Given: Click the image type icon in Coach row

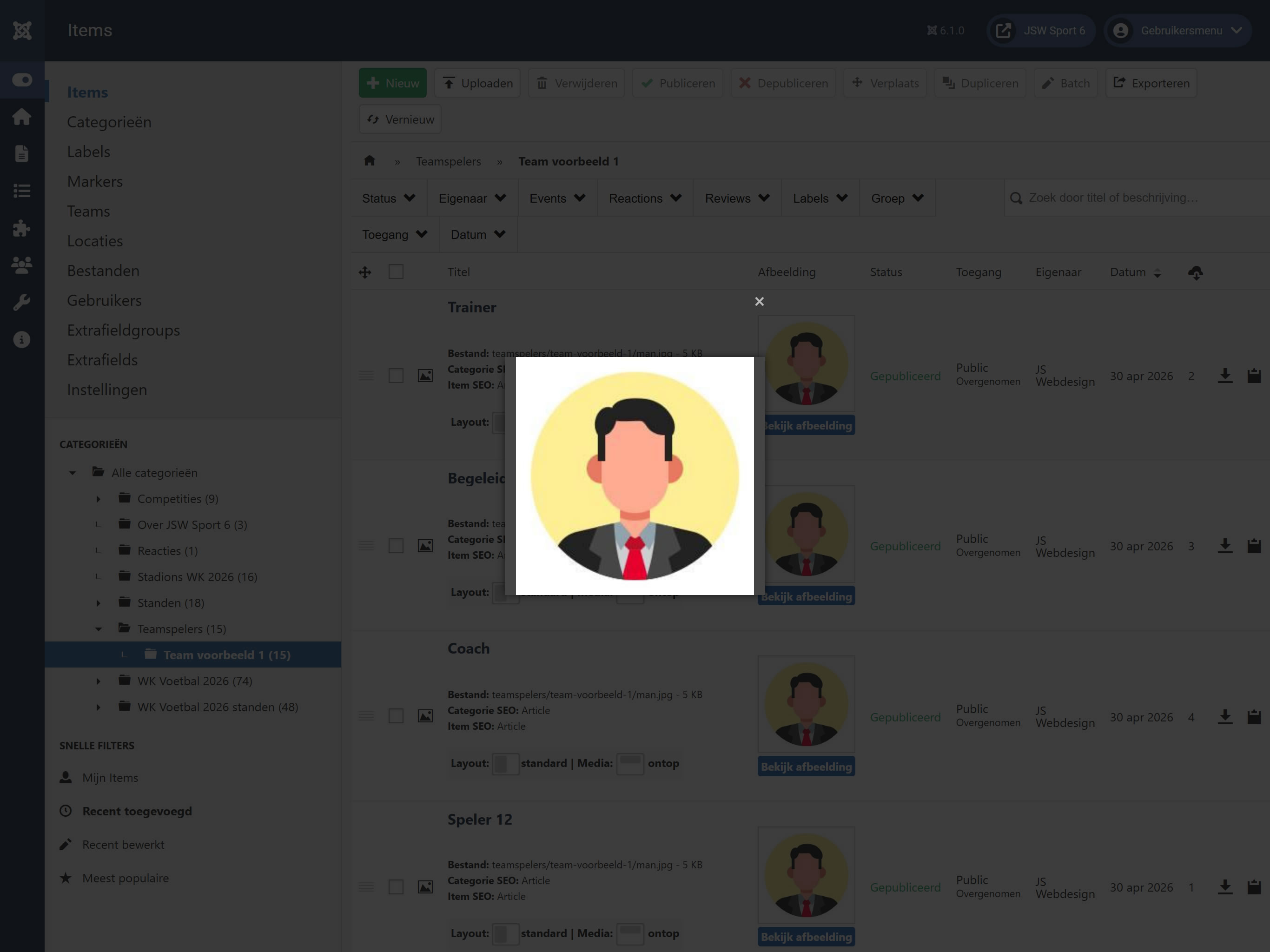Looking at the screenshot, I should 425,716.
